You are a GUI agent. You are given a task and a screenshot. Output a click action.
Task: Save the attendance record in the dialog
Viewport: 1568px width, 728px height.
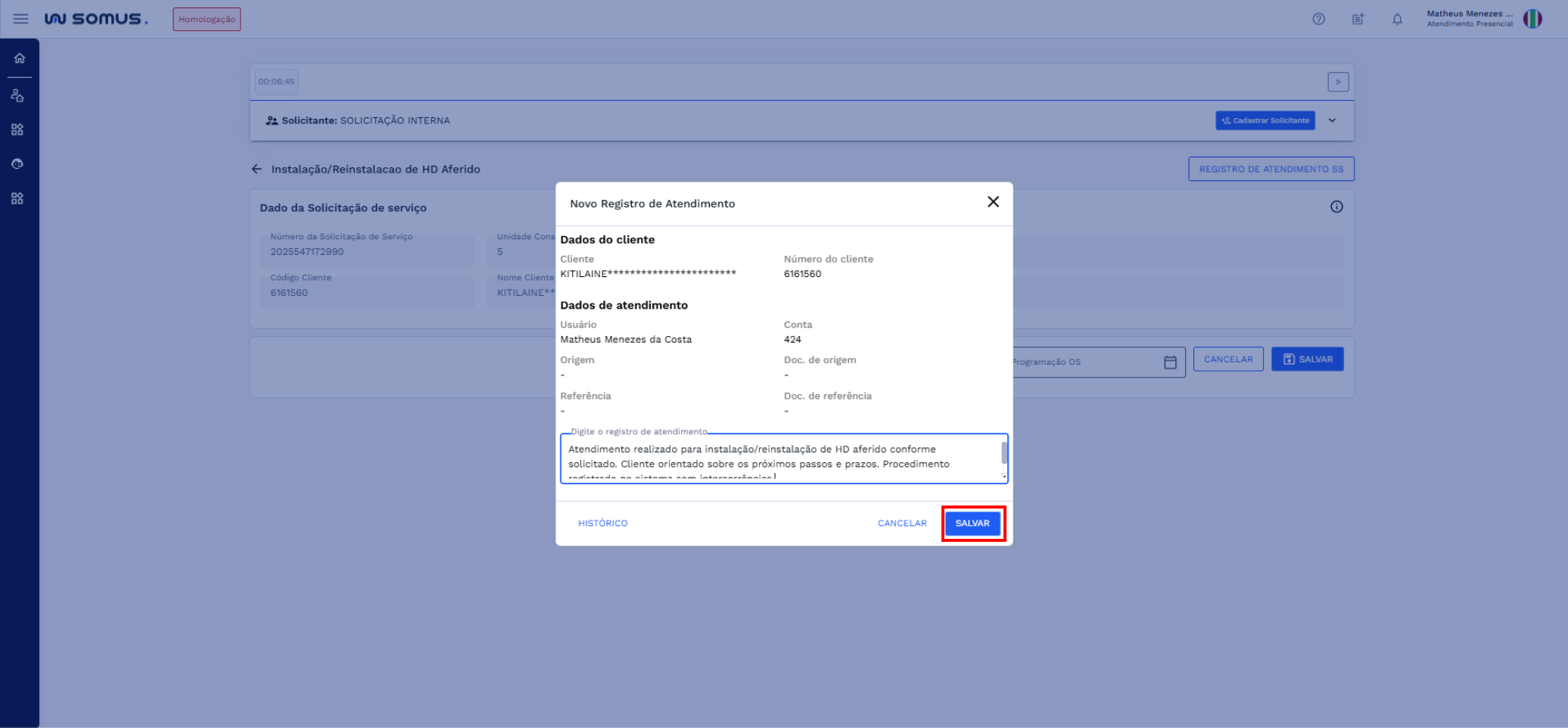[972, 523]
